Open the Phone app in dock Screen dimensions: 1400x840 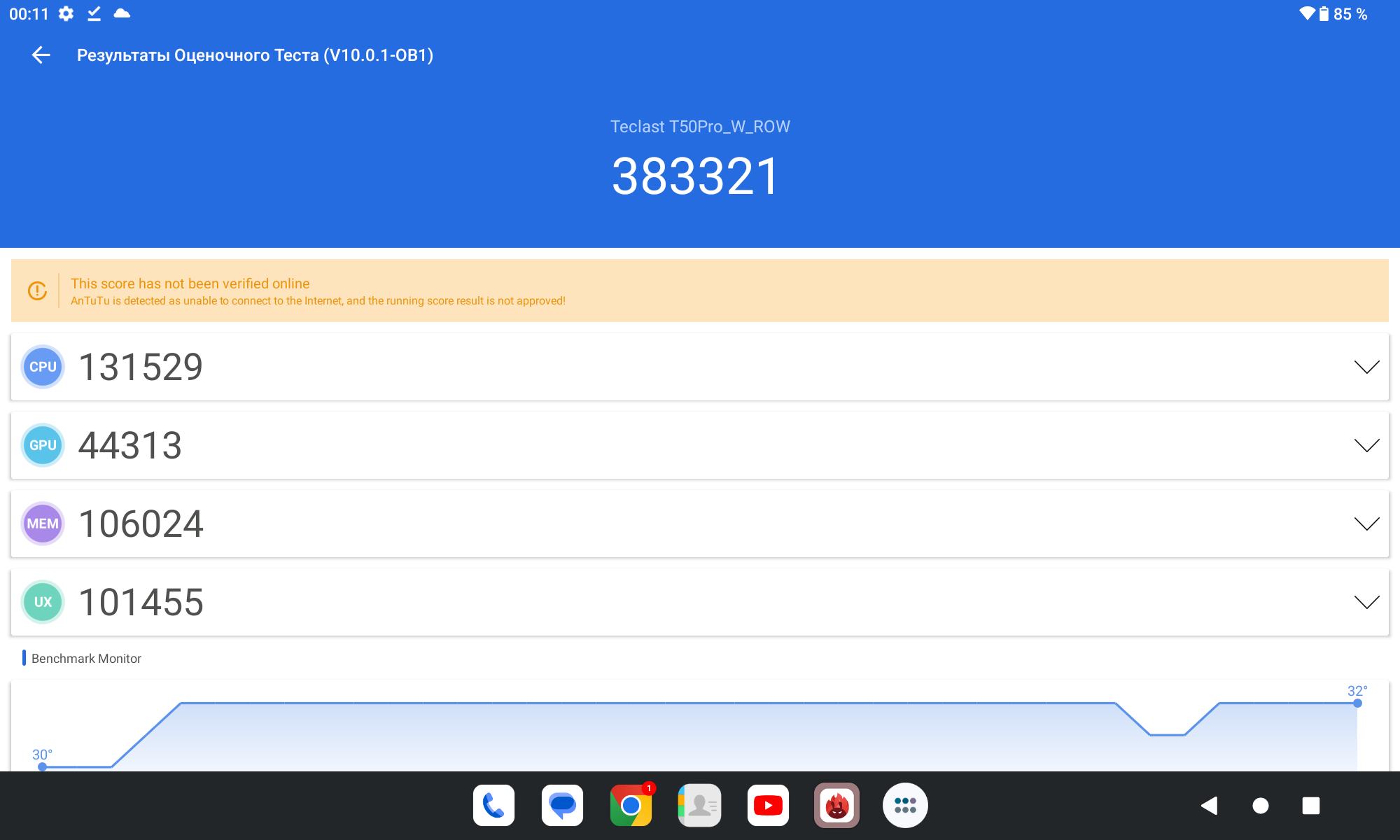pos(493,806)
